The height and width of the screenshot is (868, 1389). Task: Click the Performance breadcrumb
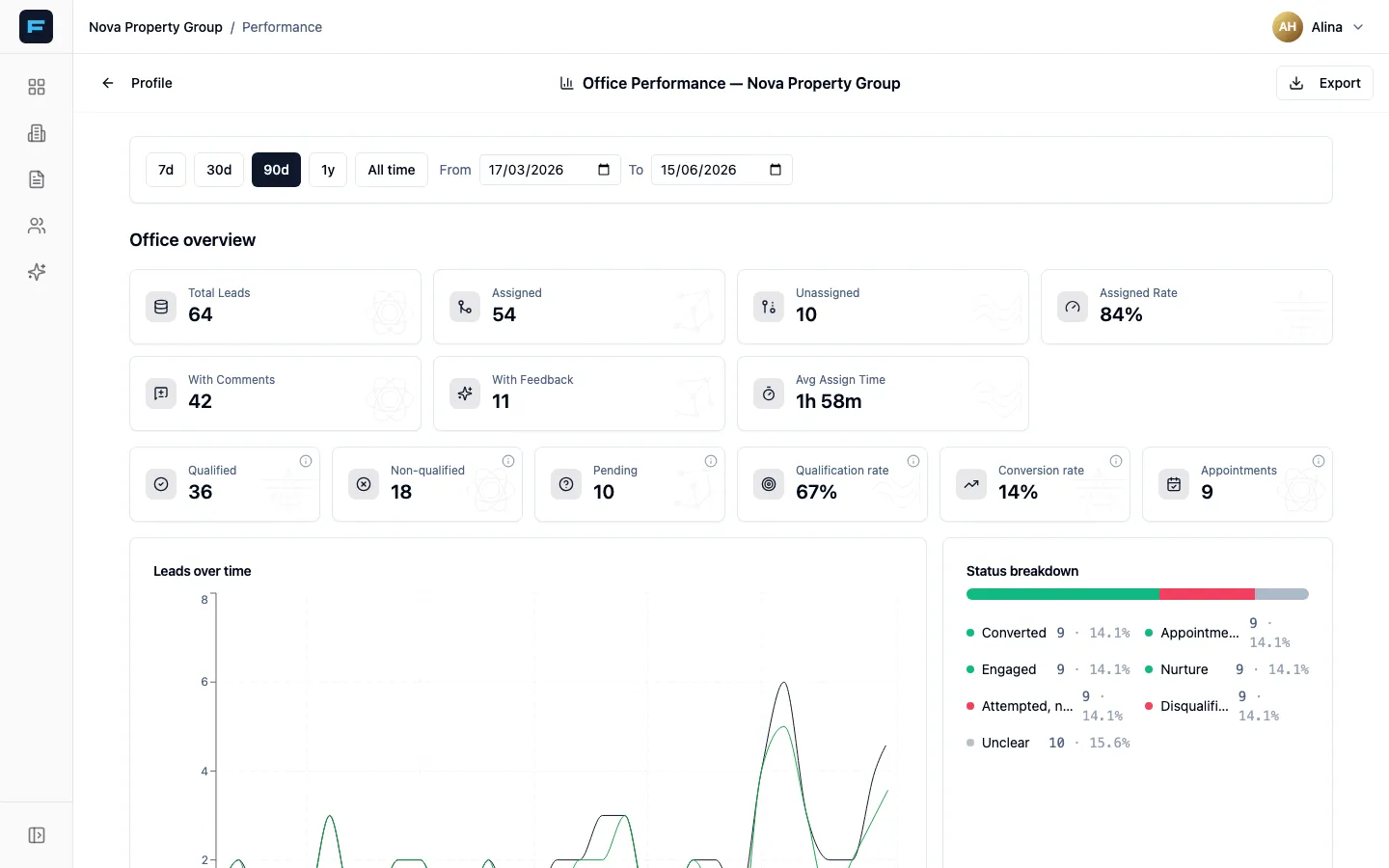282,27
